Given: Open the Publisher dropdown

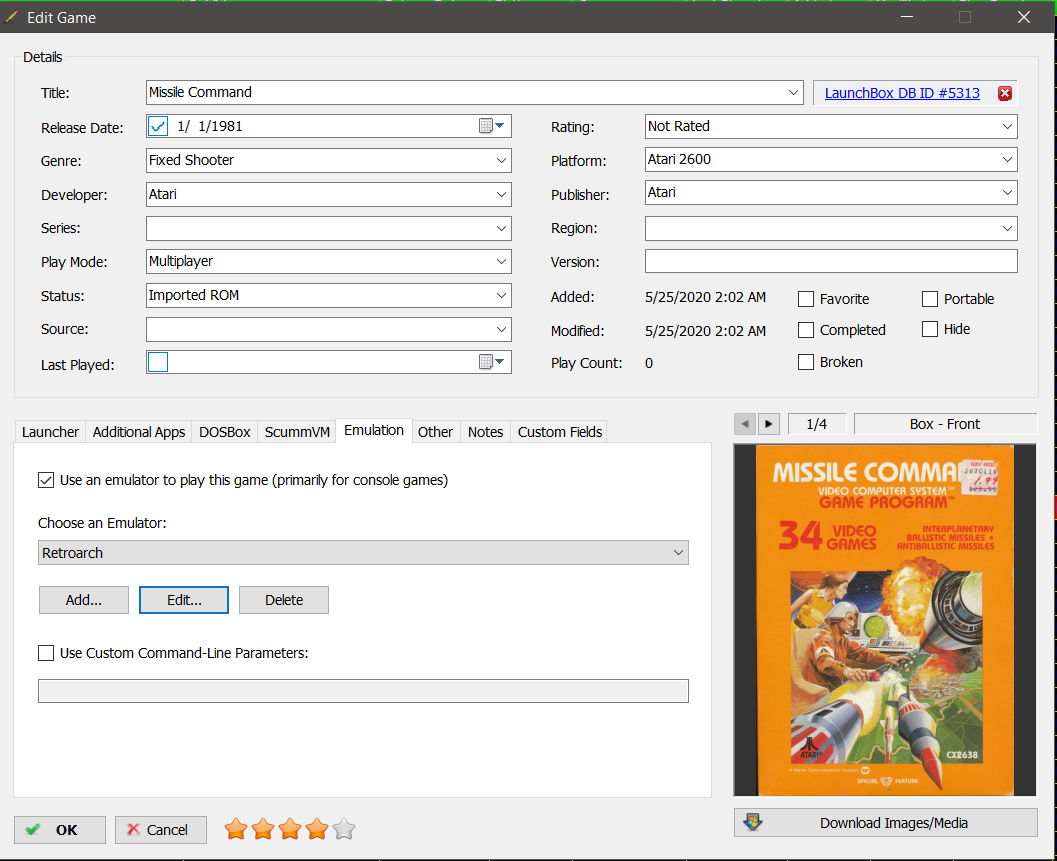Looking at the screenshot, I should pyautogui.click(x=1007, y=192).
